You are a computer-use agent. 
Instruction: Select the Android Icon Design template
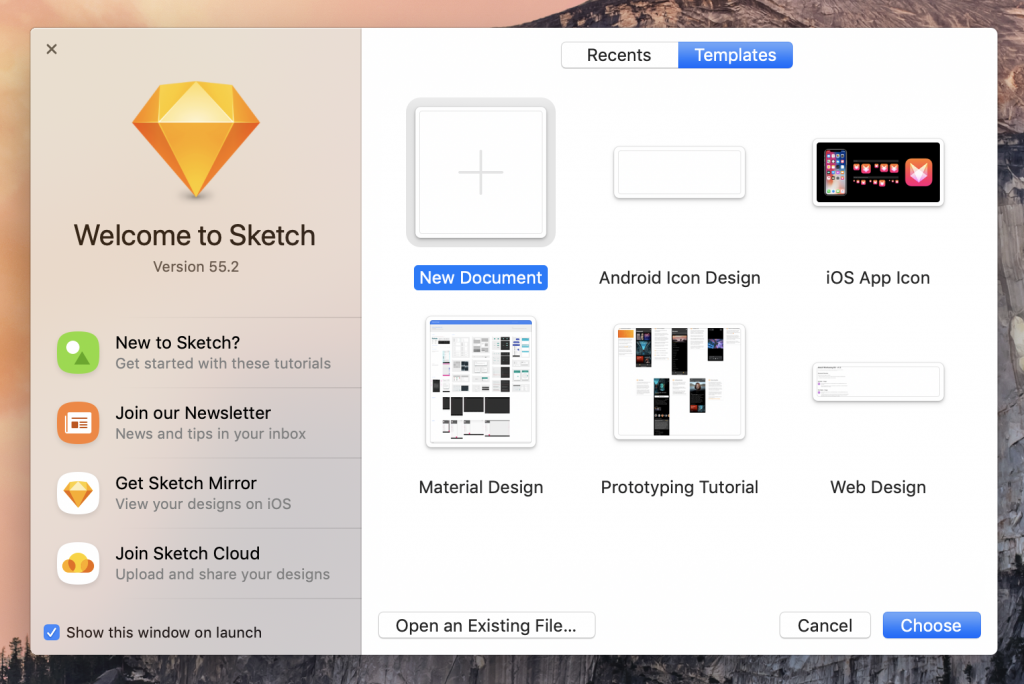679,172
